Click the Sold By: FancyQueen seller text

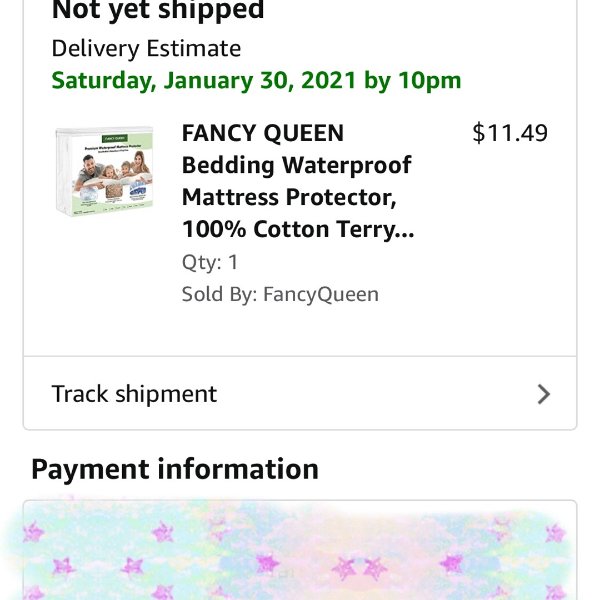click(280, 294)
